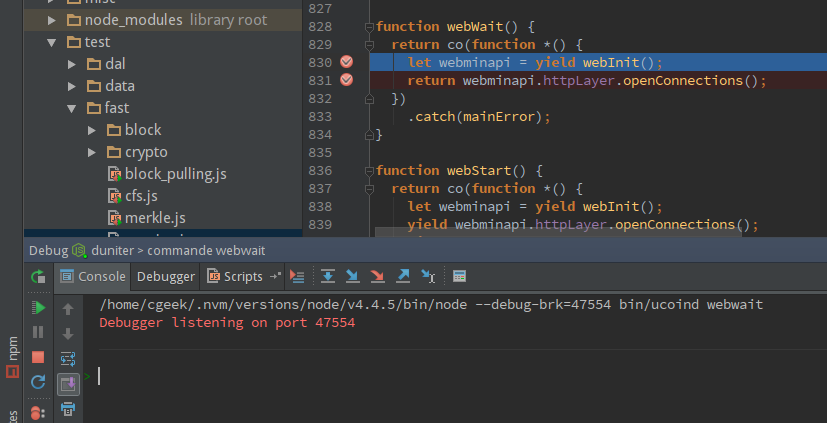Click the down arrow in console gutter

coord(68,334)
